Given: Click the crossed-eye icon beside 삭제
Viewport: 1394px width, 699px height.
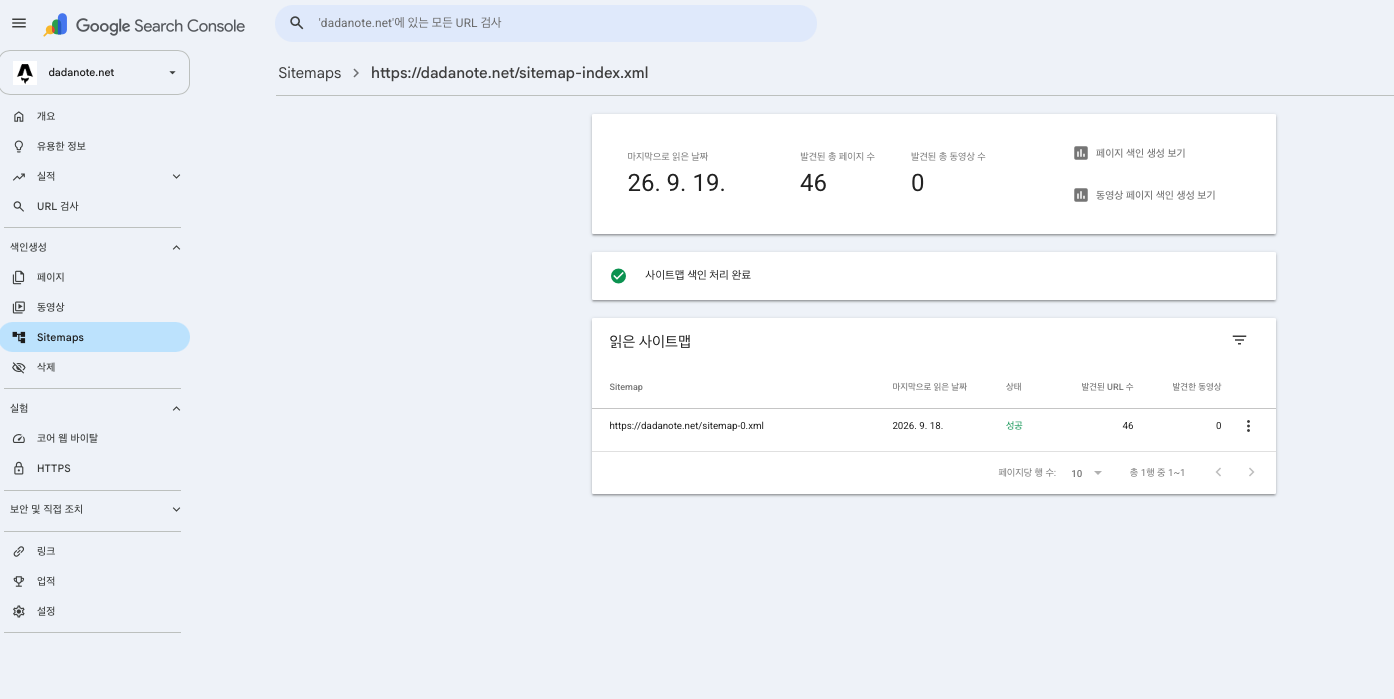Looking at the screenshot, I should [x=19, y=367].
